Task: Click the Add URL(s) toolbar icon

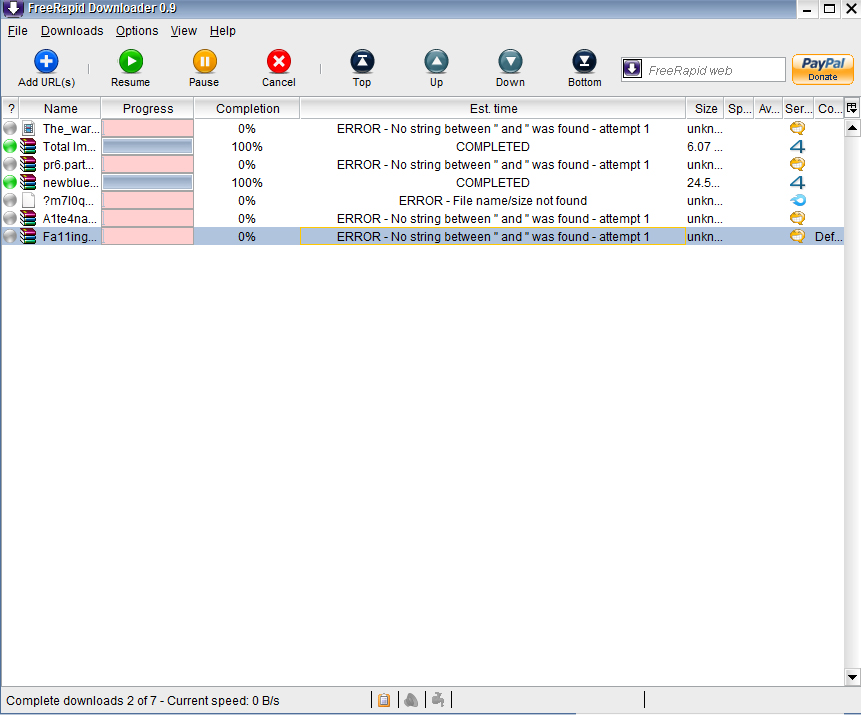Action: pos(46,63)
